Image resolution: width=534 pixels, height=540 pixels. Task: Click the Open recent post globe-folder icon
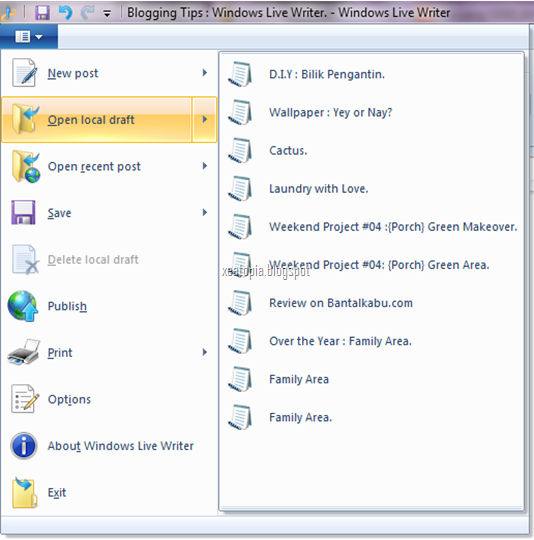click(26, 166)
